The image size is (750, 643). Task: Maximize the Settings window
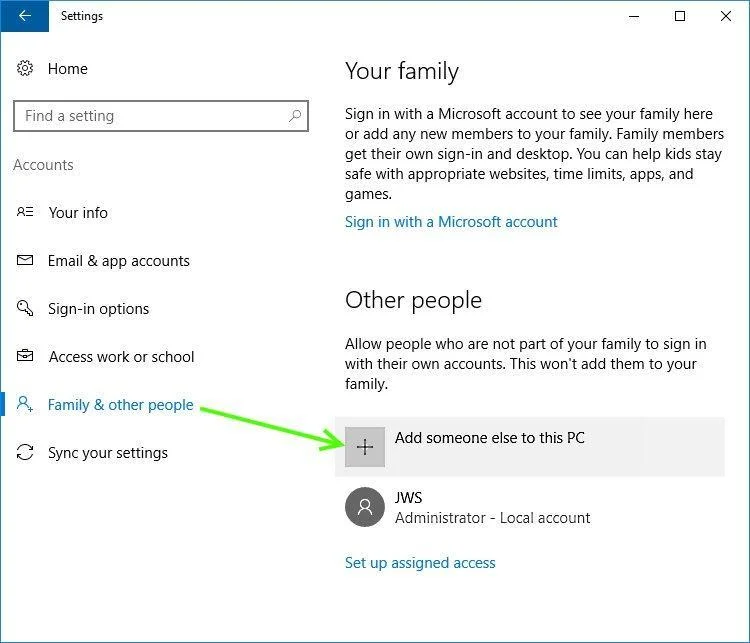pos(680,16)
